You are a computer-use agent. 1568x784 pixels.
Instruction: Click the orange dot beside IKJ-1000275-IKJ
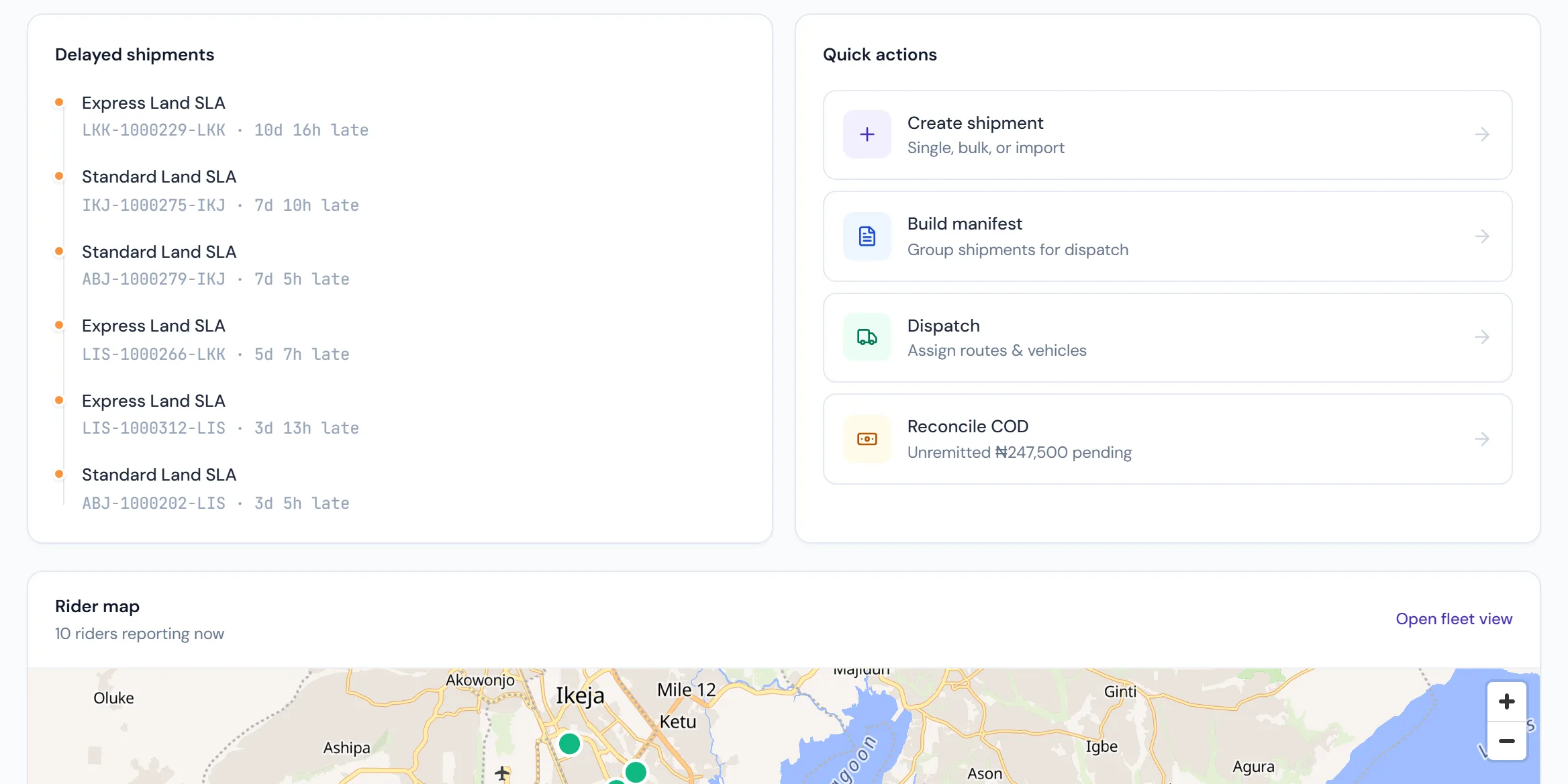[59, 176]
